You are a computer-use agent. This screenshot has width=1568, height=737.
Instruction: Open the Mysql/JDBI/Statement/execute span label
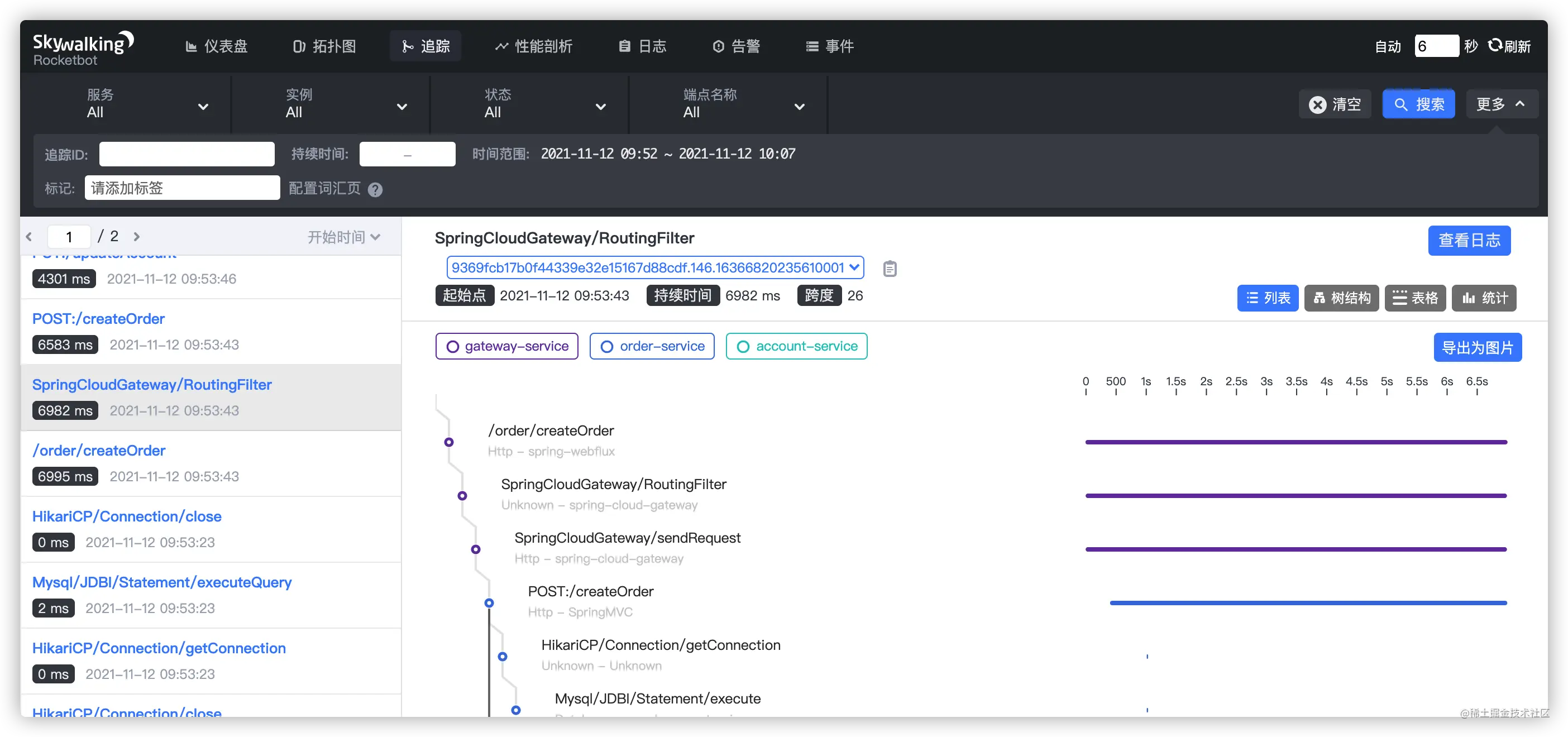(x=657, y=698)
